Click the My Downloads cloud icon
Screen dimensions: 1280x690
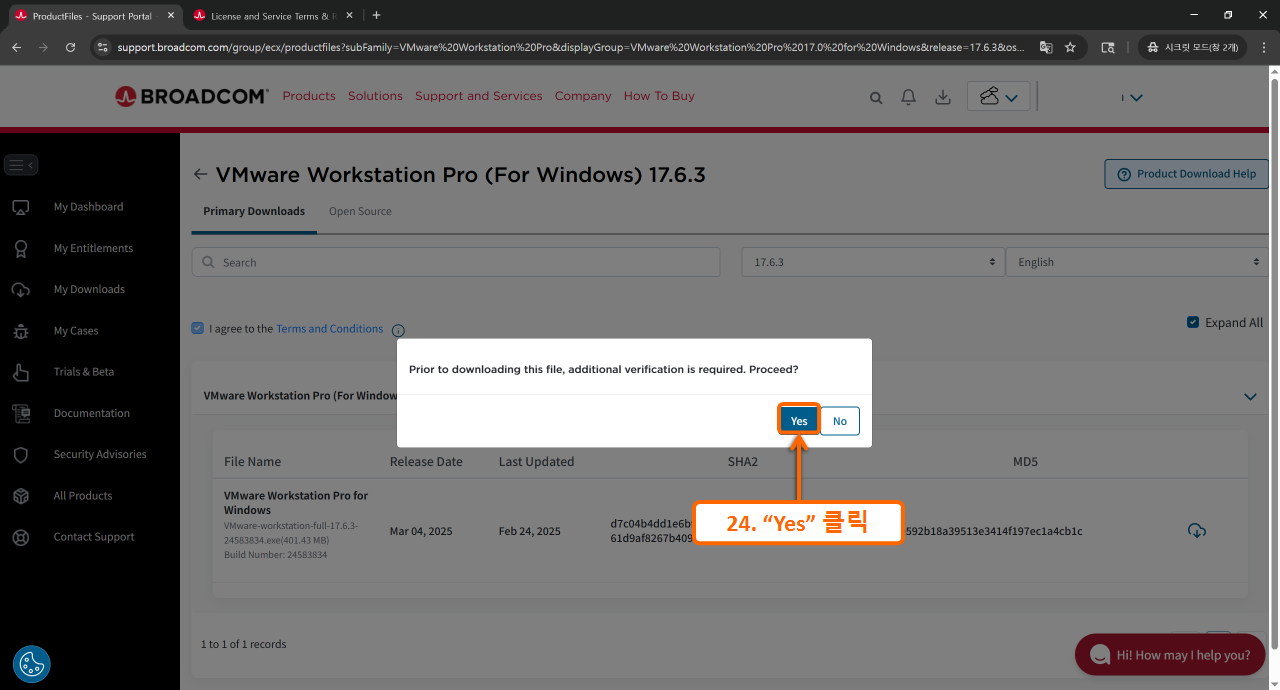[x=20, y=290]
